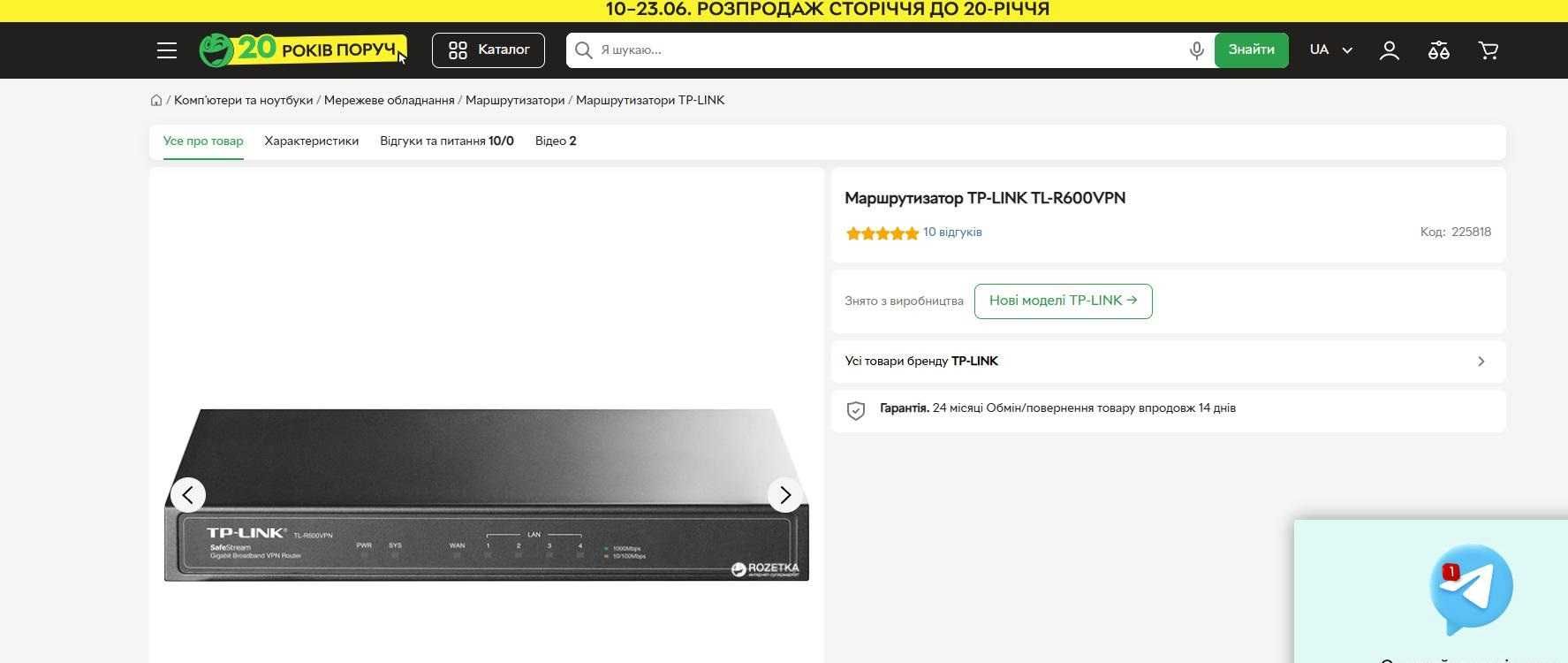This screenshot has width=1568, height=663.
Task: Click the green Знайти search button
Action: click(1251, 50)
